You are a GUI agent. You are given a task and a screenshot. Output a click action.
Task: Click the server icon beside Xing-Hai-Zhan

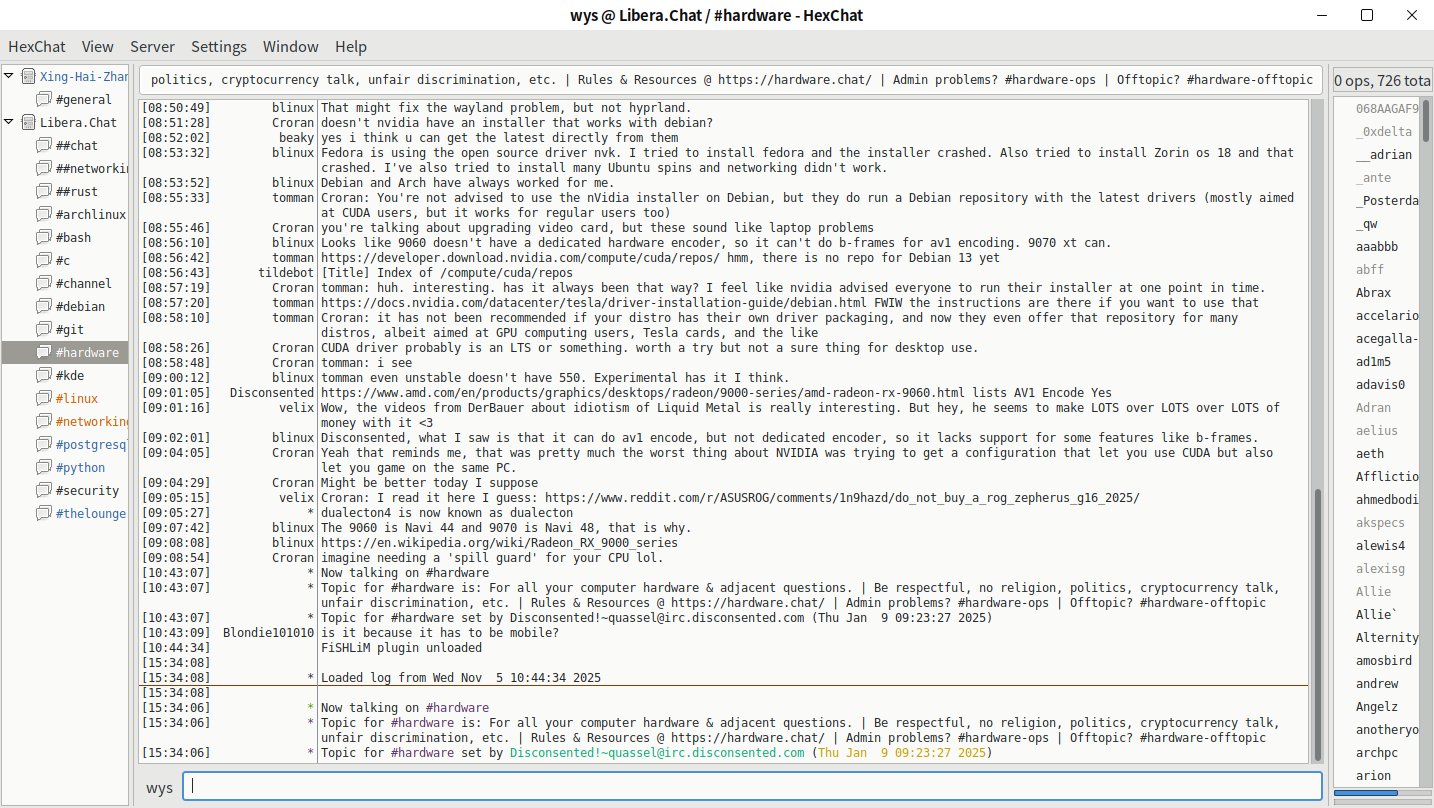click(28, 76)
